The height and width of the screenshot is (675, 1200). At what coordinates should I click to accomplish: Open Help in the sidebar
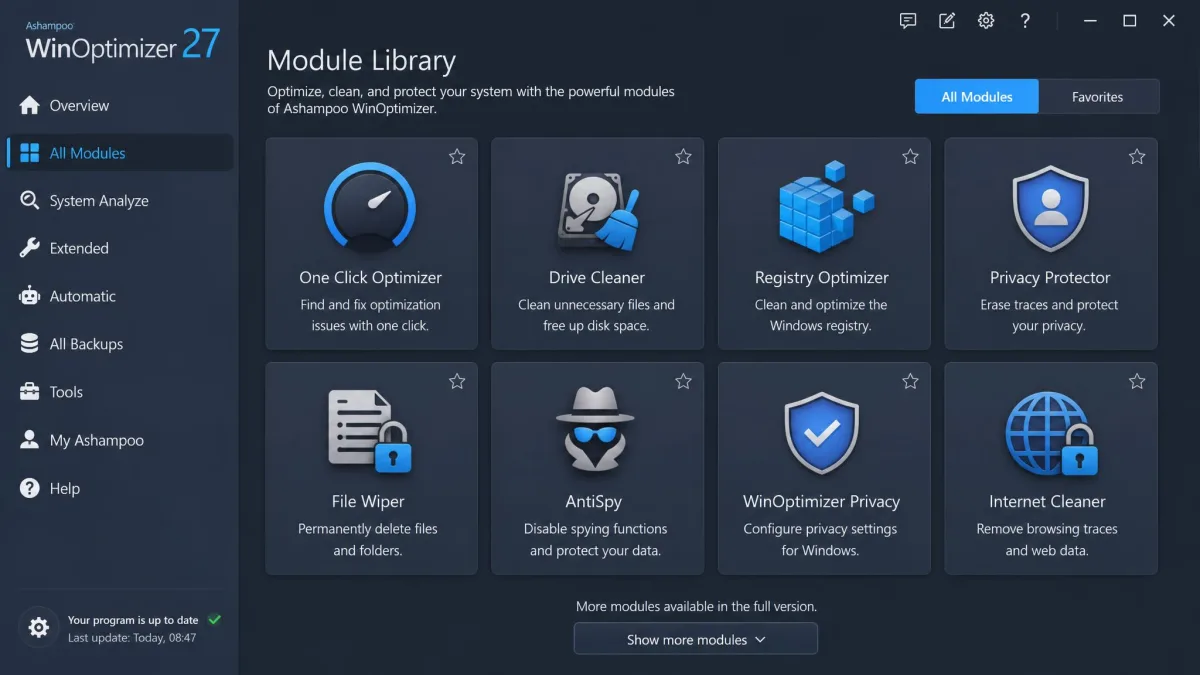[120, 488]
